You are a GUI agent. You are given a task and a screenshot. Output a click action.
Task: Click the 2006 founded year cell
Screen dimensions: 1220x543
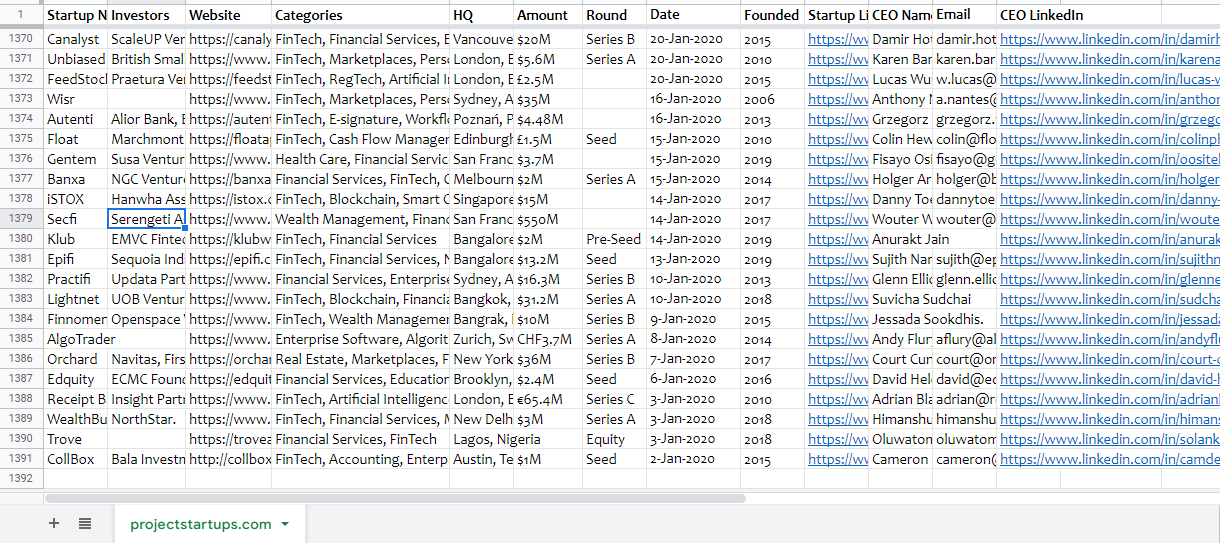772,99
